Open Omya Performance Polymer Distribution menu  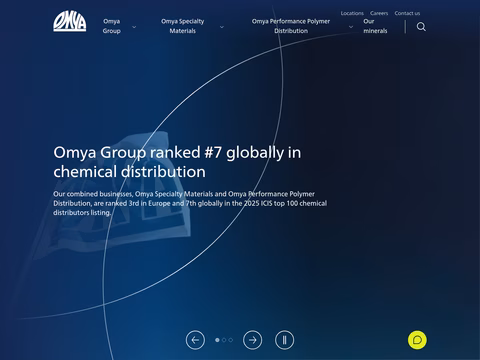[x=291, y=26]
